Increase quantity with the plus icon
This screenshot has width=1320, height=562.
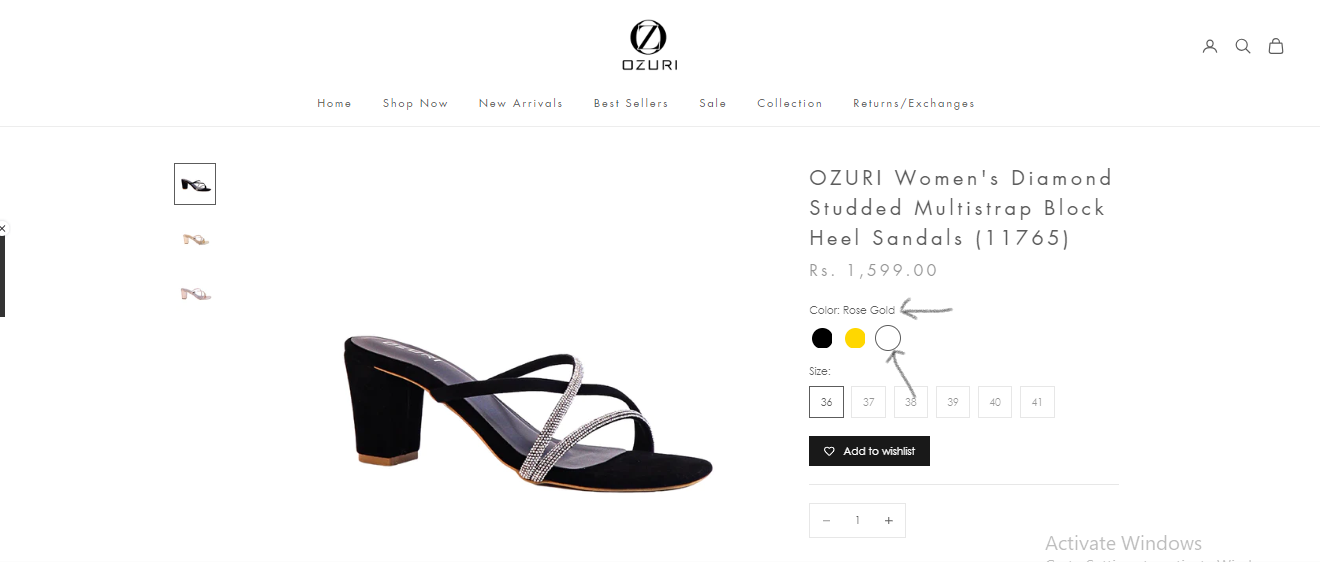pyautogui.click(x=888, y=520)
